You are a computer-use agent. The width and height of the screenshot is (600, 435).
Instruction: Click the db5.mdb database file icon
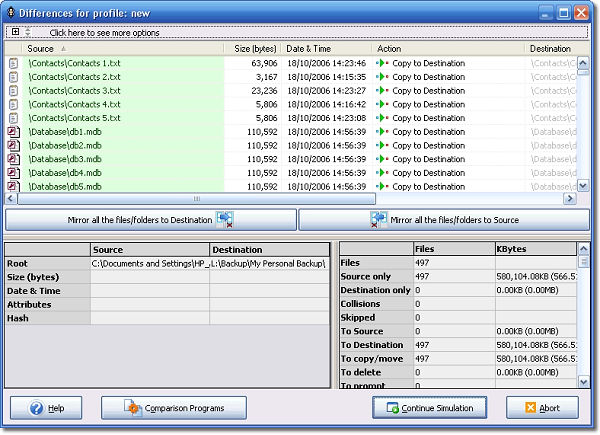[x=14, y=186]
